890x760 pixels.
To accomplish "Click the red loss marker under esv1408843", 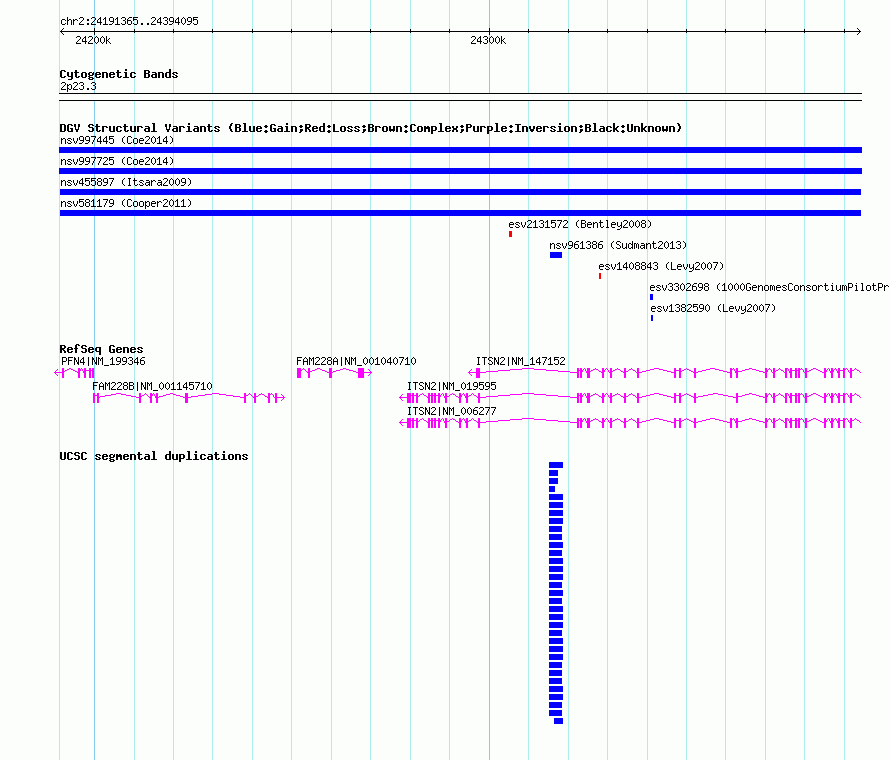I will pos(599,276).
